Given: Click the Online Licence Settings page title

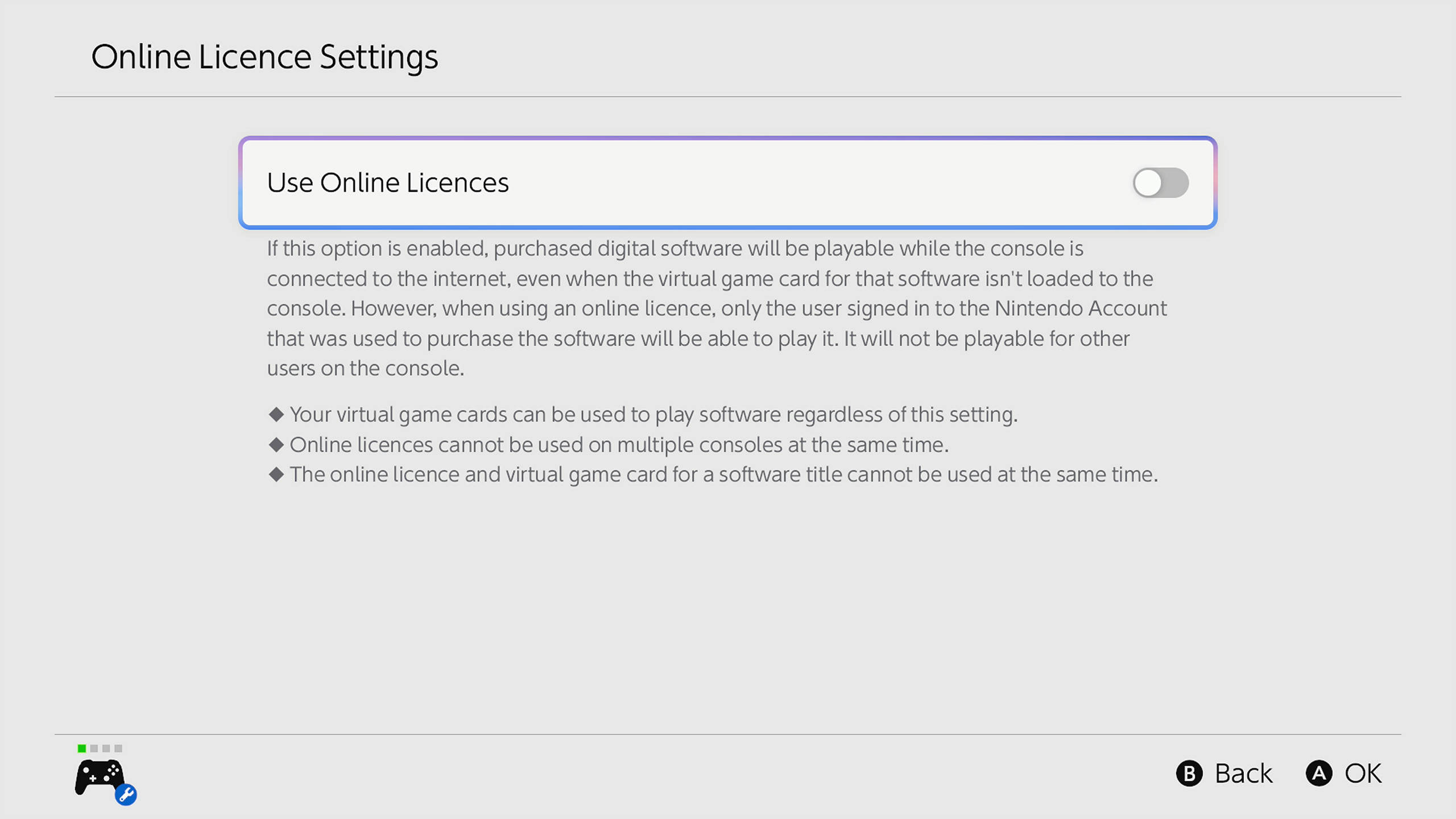Looking at the screenshot, I should tap(264, 57).
